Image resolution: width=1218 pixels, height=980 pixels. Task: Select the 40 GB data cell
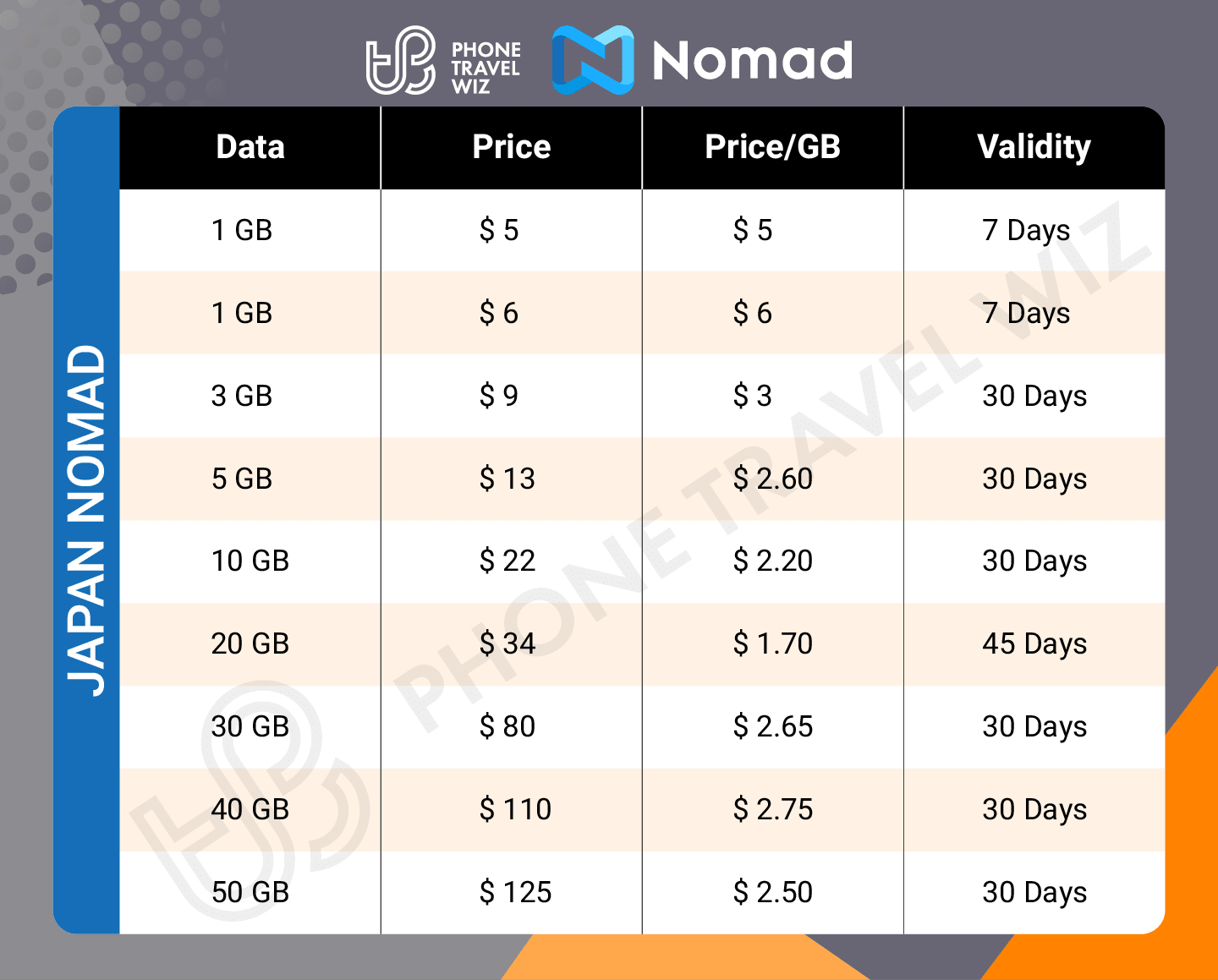pyautogui.click(x=250, y=809)
